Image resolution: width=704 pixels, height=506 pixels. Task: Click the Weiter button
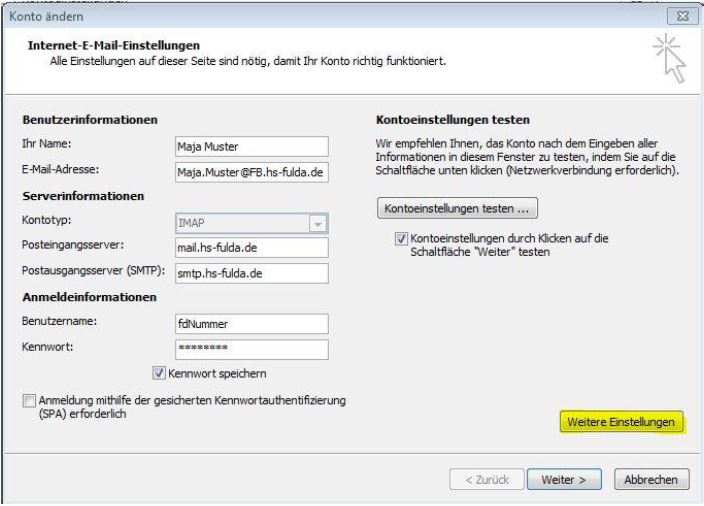pos(564,479)
